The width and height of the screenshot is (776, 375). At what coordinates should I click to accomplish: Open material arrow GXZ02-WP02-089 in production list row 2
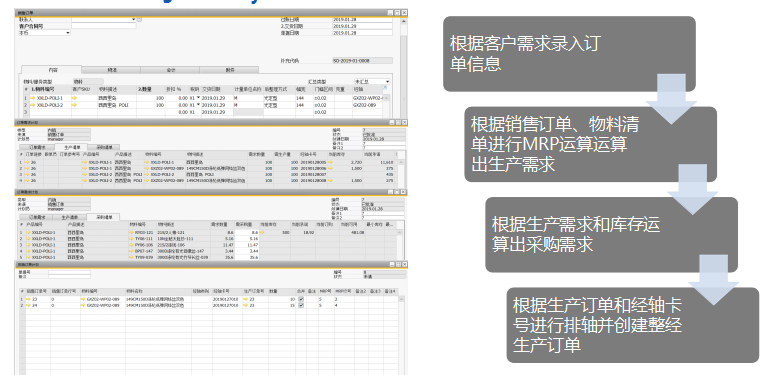tap(147, 168)
